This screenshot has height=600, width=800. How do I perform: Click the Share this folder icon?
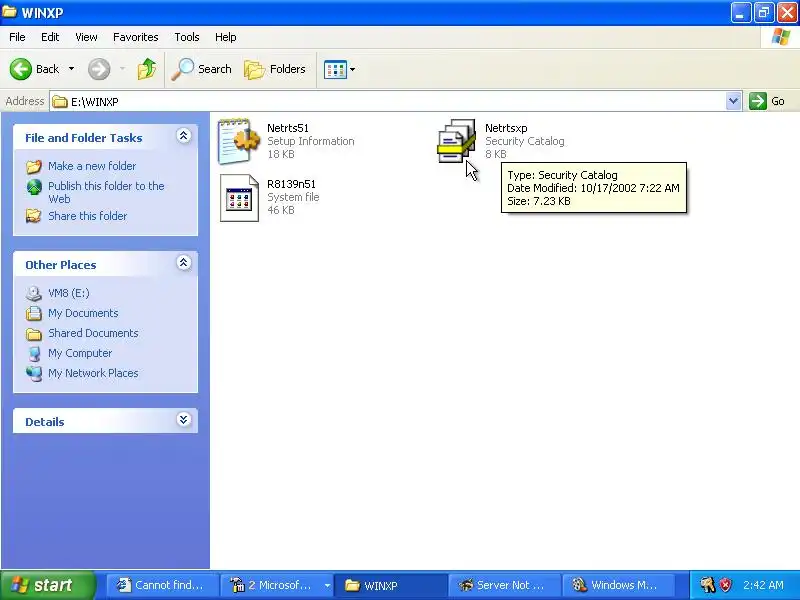point(34,216)
